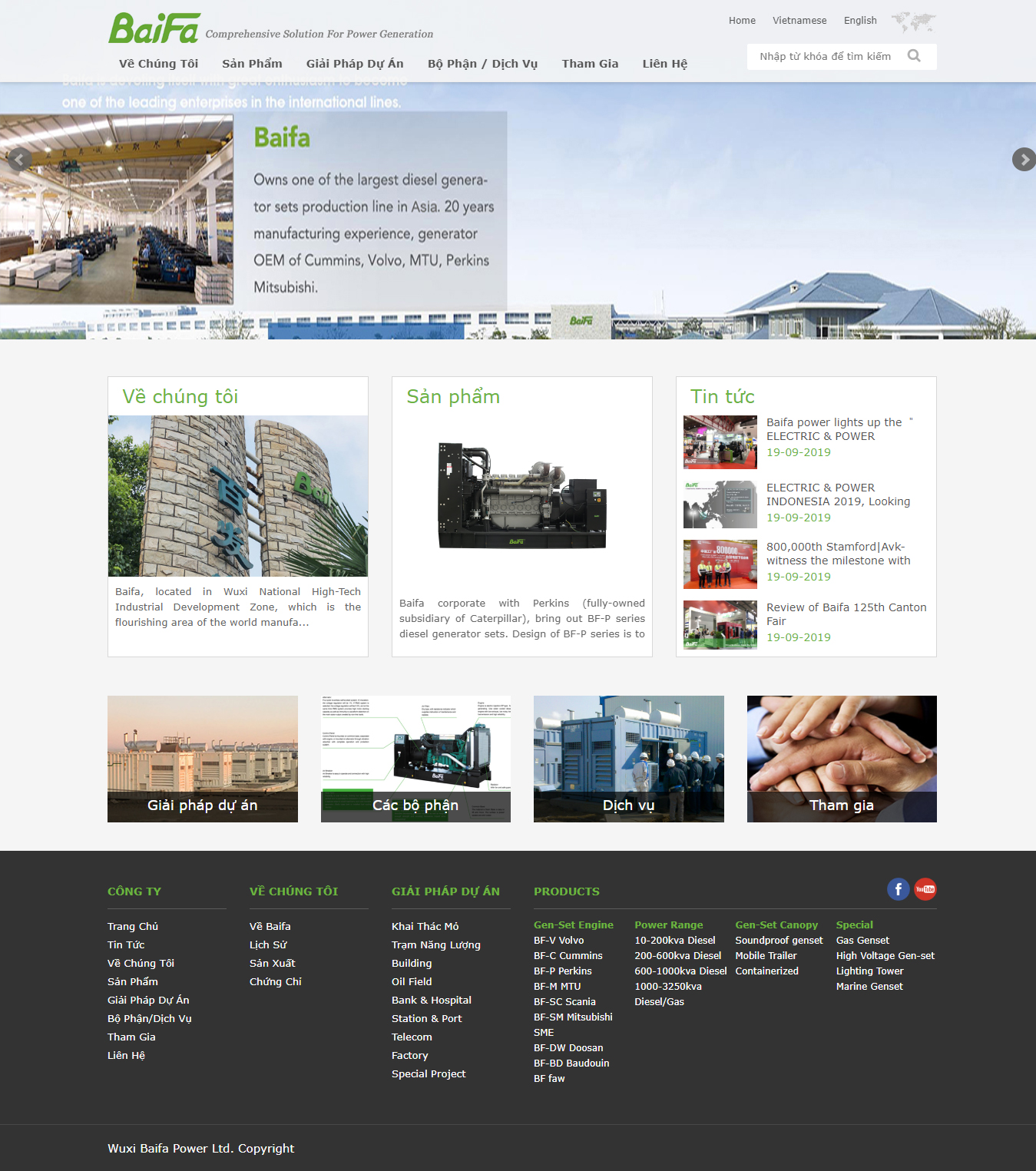Click 10-200kva Diesel power range
This screenshot has width=1036, height=1171.
click(675, 941)
